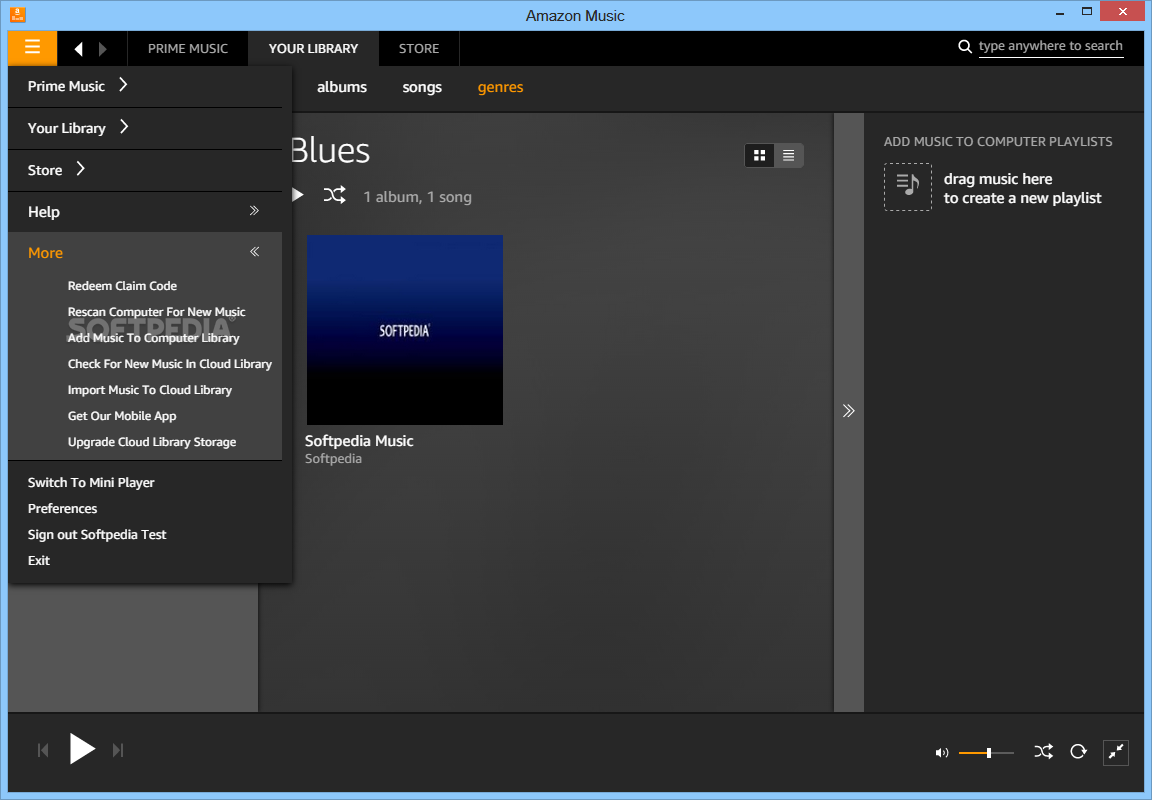Minimize the Amazon Music window
Image resolution: width=1152 pixels, height=800 pixels.
click(x=1061, y=12)
